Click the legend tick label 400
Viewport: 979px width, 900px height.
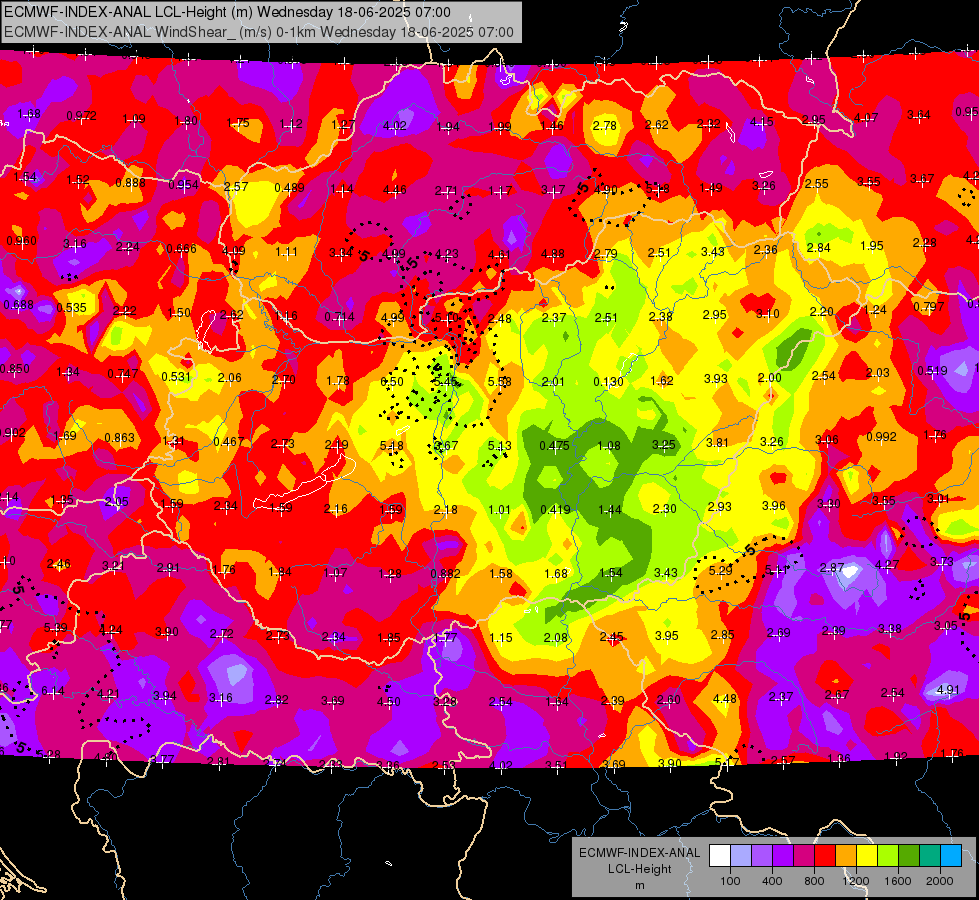(772, 881)
